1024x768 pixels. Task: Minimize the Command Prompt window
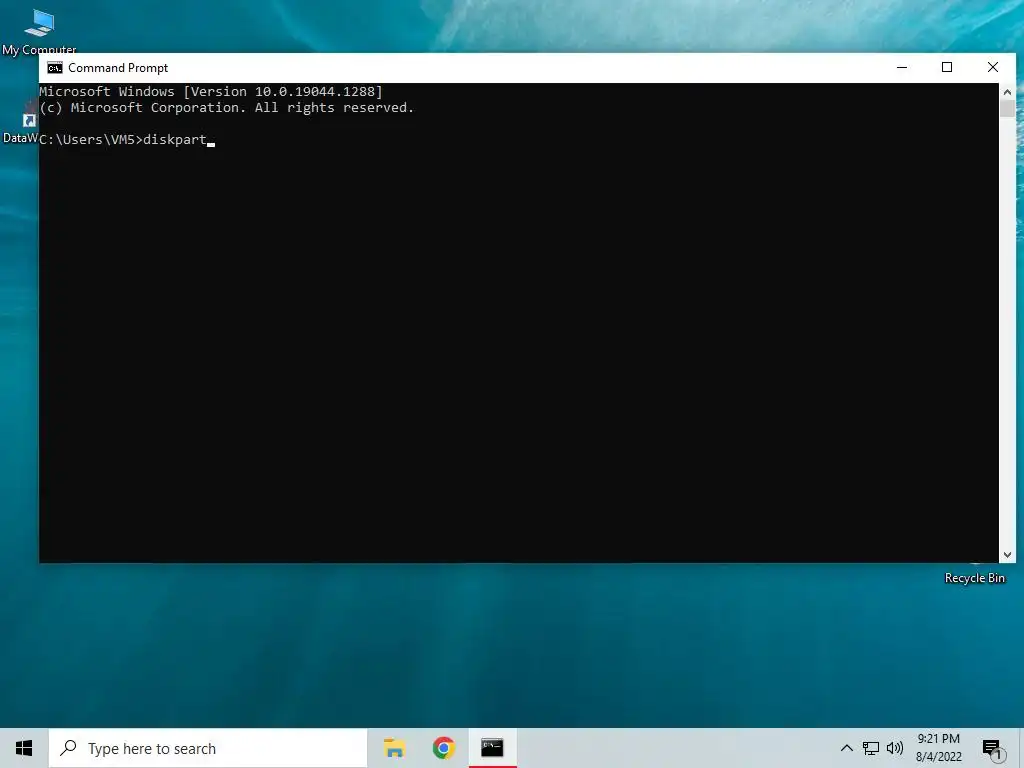tap(902, 67)
